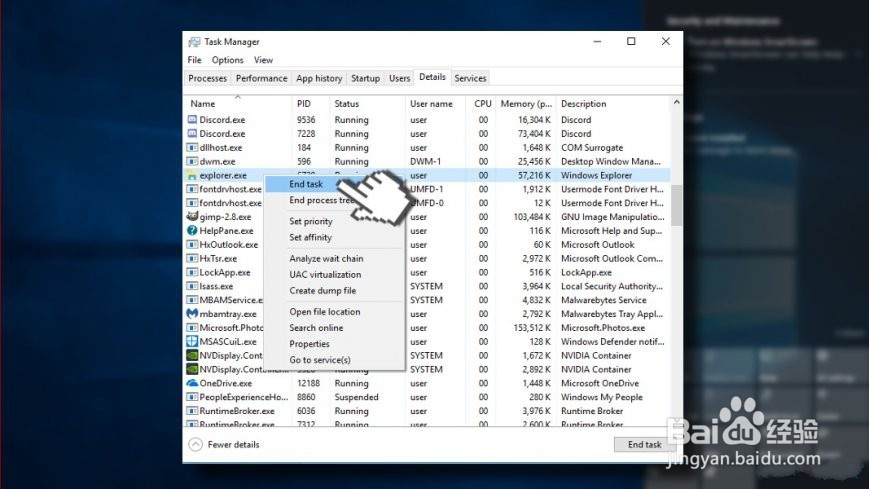Click the MBAMService.exe process icon
The image size is (869, 489).
[x=192, y=300]
